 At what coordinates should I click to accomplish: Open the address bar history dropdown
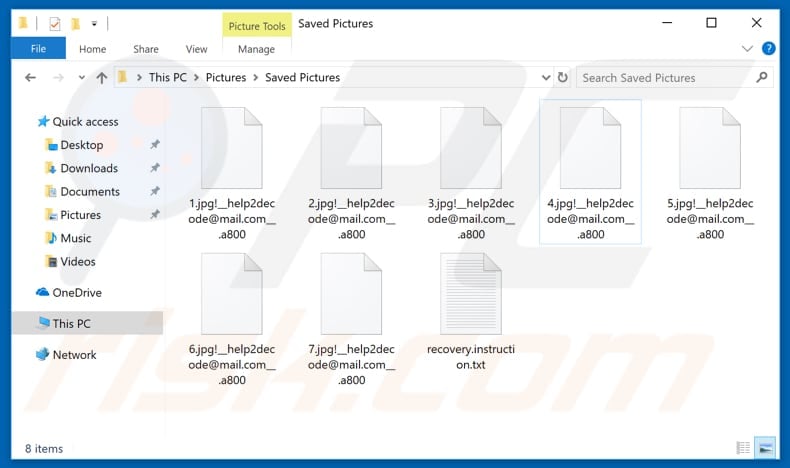tap(546, 78)
